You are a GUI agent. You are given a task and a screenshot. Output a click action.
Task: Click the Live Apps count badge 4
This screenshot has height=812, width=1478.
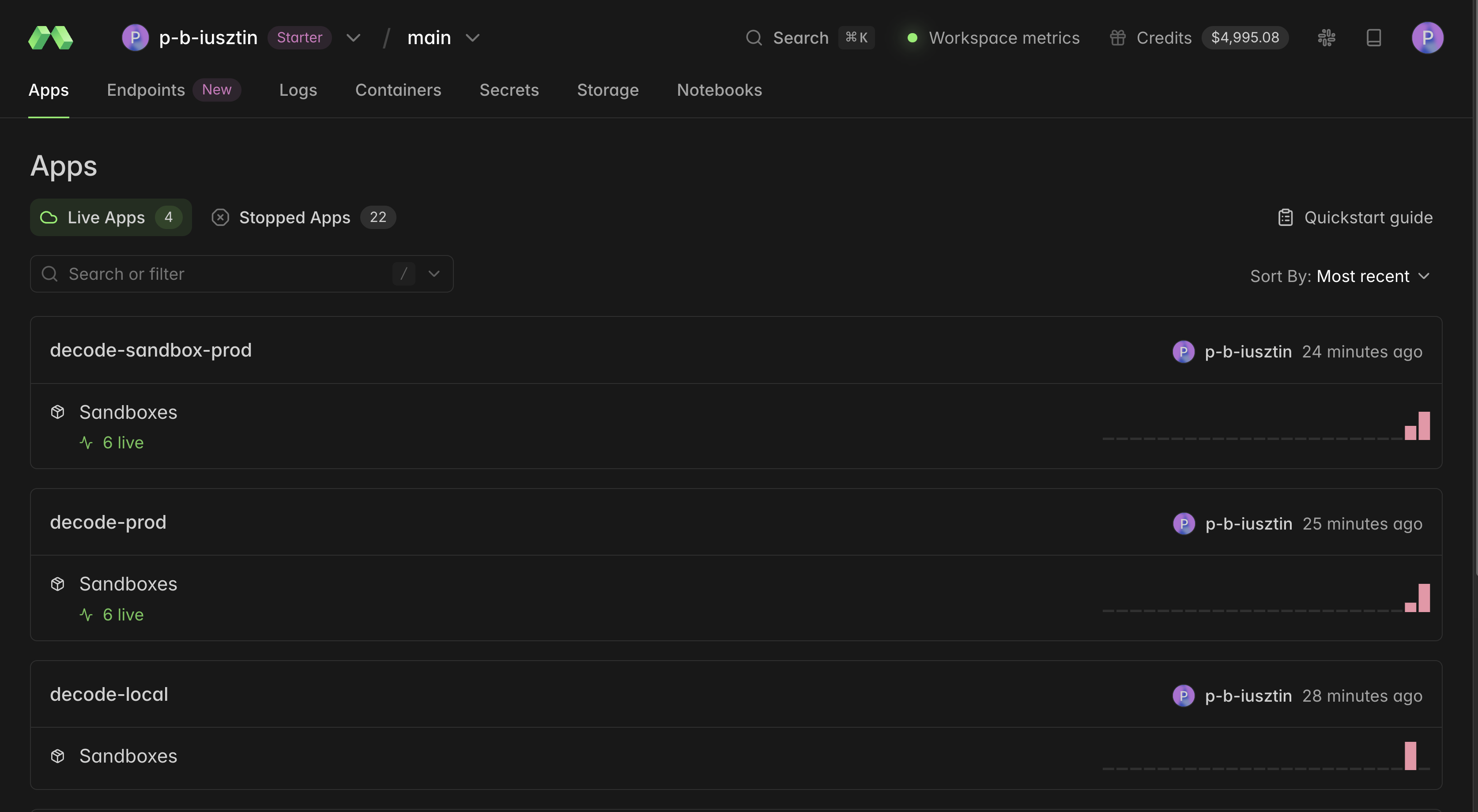[169, 217]
